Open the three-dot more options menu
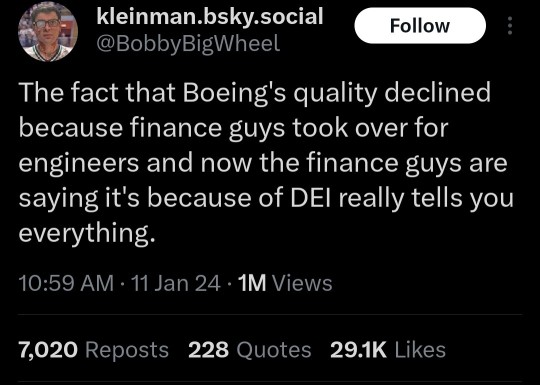 [510, 25]
